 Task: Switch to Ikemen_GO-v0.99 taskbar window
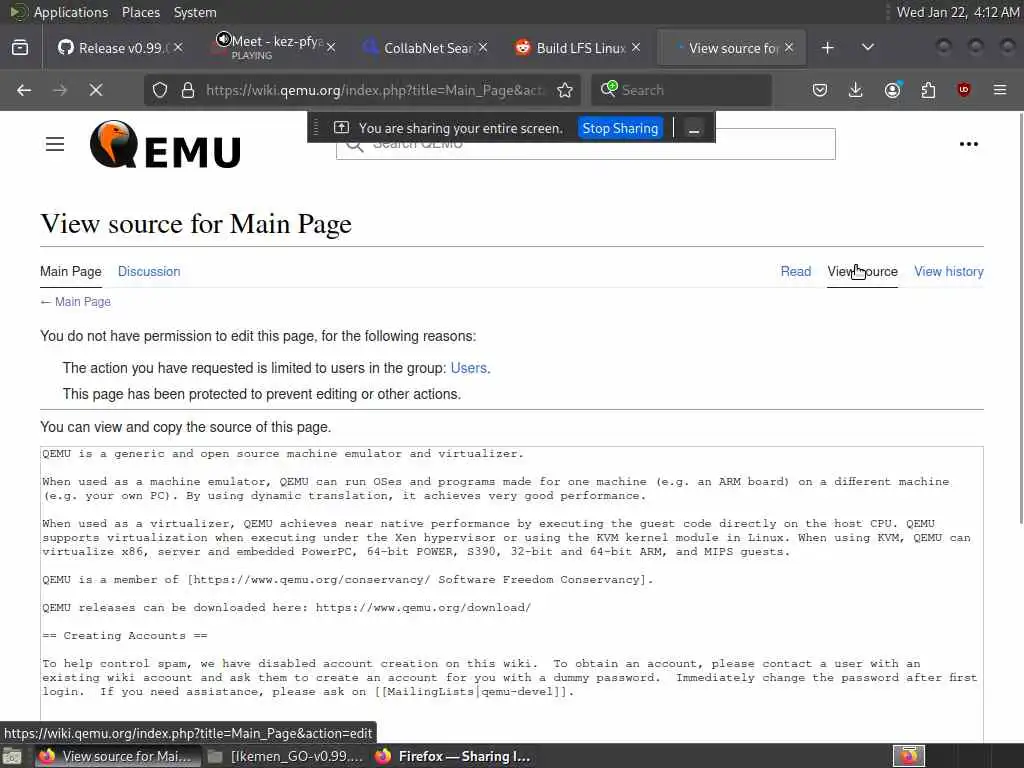coord(285,756)
